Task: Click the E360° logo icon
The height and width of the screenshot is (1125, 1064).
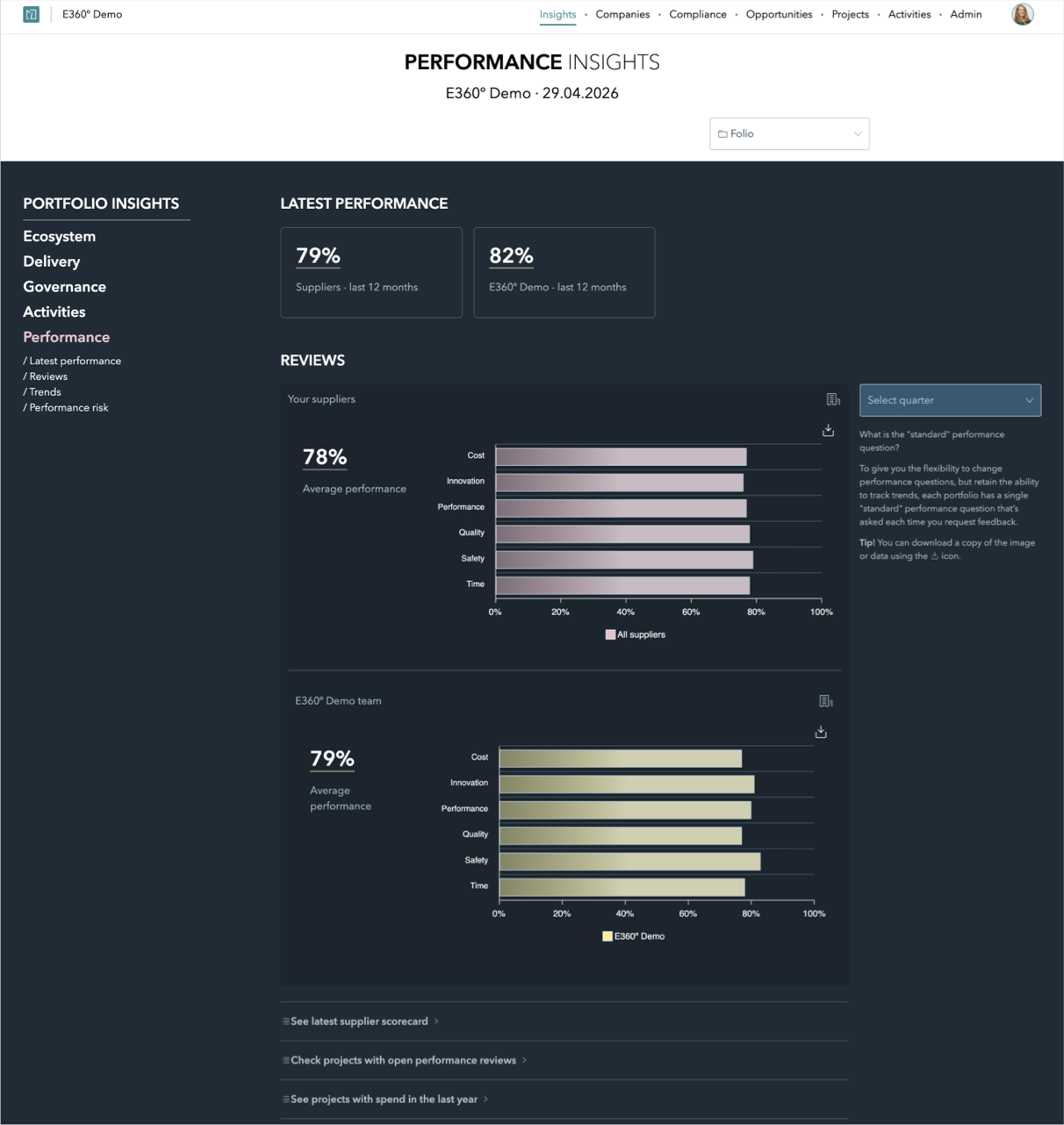Action: pos(31,14)
